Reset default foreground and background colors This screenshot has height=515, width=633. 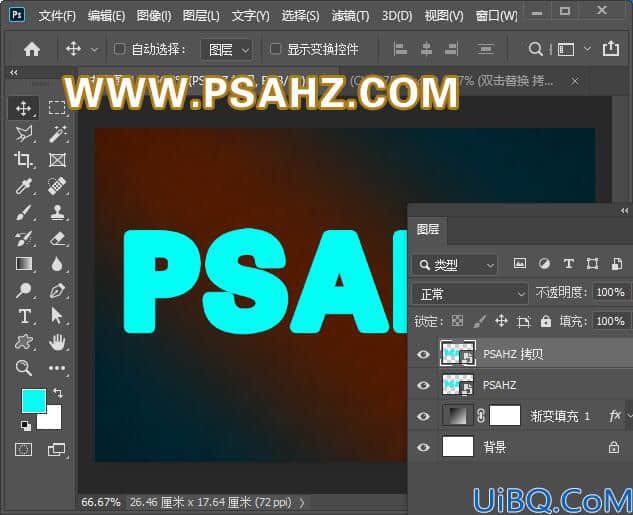coord(25,425)
